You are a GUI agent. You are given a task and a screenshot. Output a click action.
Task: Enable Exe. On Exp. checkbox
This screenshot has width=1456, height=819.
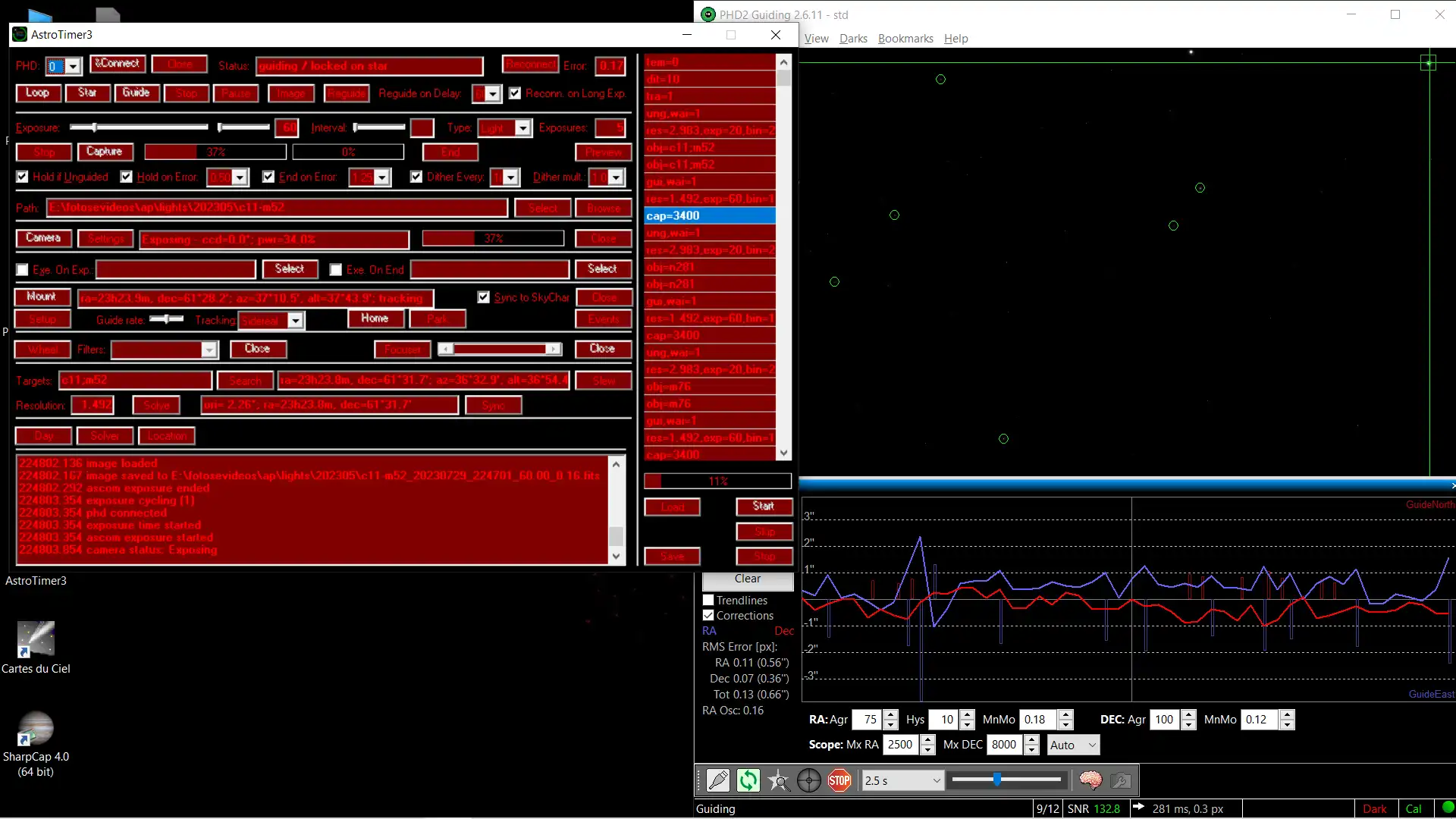pyautogui.click(x=22, y=270)
